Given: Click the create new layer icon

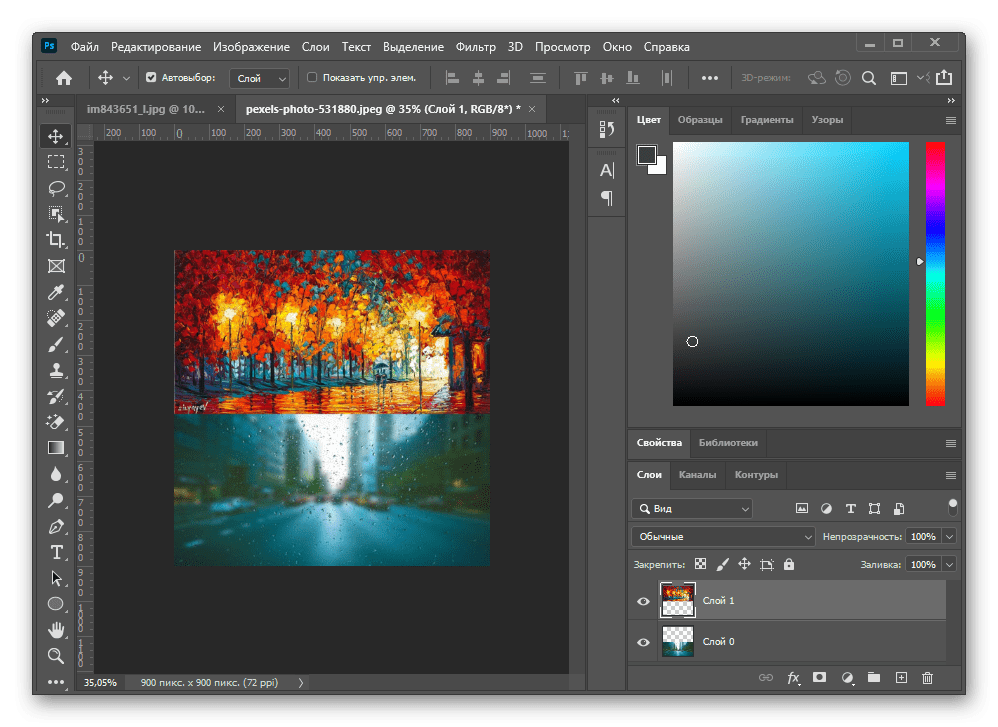Looking at the screenshot, I should (901, 678).
